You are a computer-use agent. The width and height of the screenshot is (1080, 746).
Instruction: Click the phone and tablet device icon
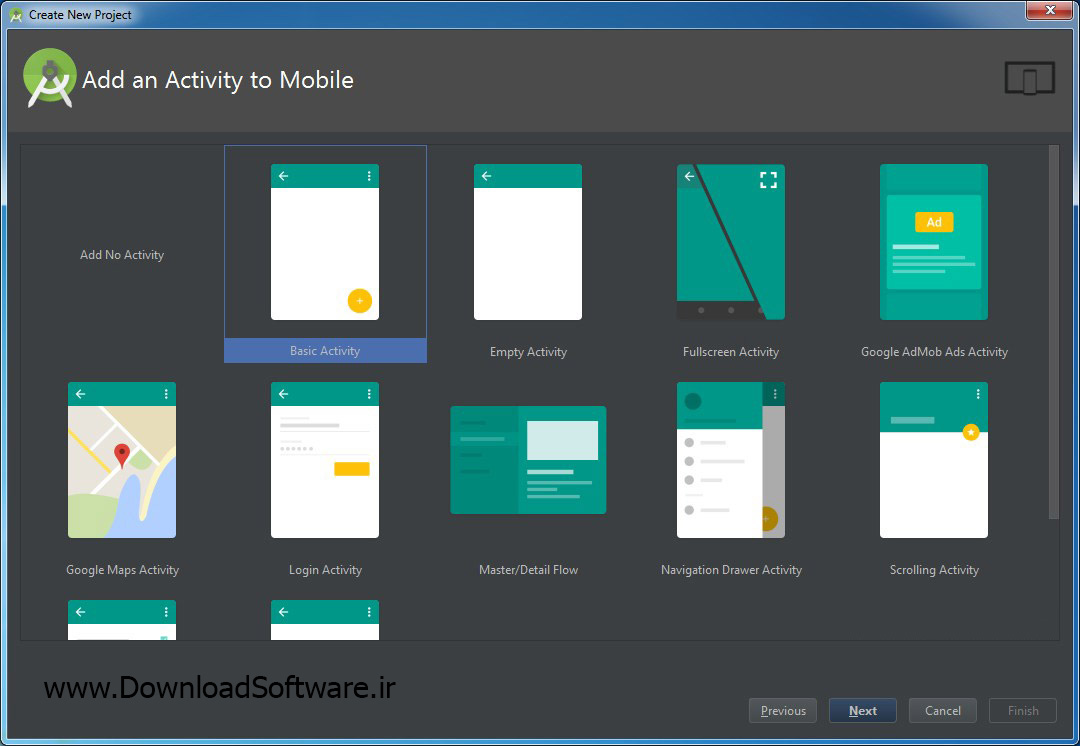[x=1030, y=78]
